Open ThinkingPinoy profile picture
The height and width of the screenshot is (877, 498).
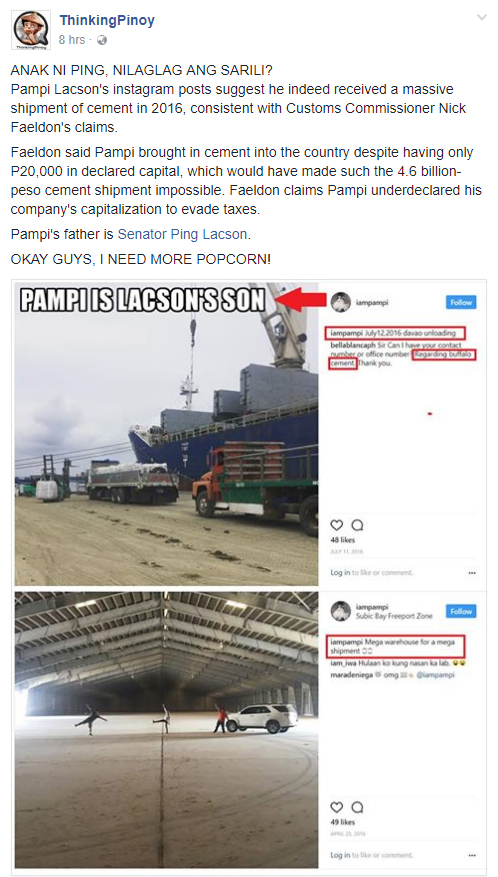[30, 30]
